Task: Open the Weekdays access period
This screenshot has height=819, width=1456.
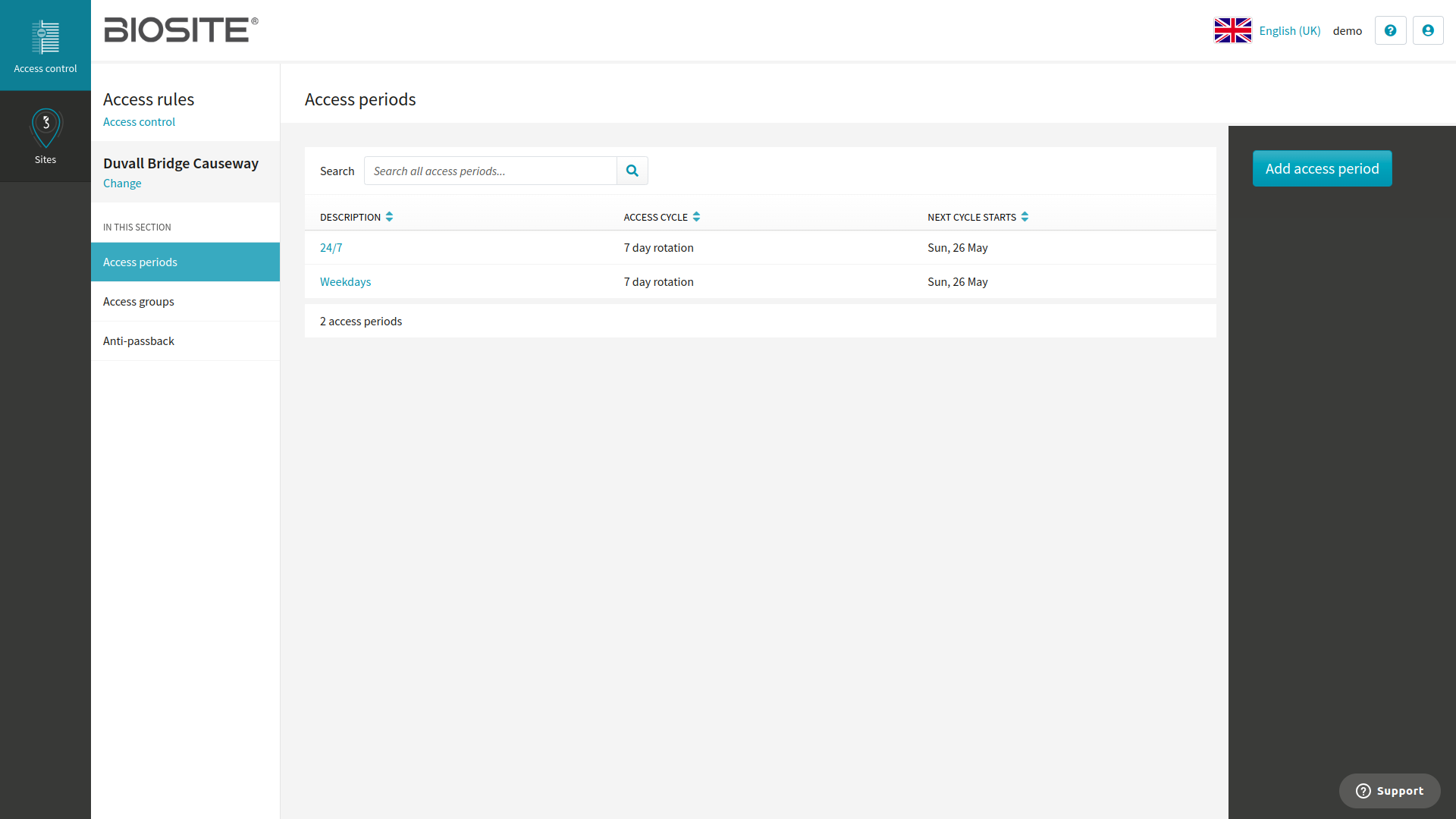Action: pyautogui.click(x=345, y=282)
